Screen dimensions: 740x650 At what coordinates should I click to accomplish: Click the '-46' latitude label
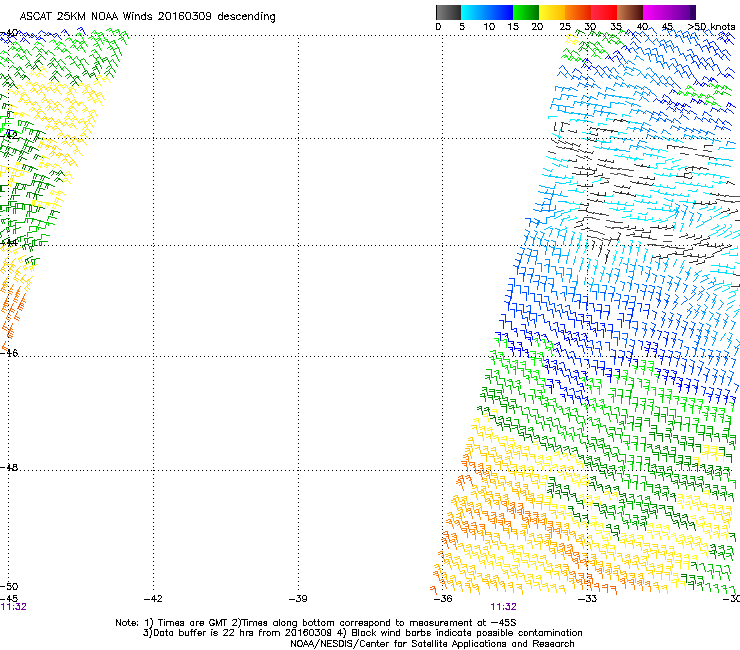(9, 353)
